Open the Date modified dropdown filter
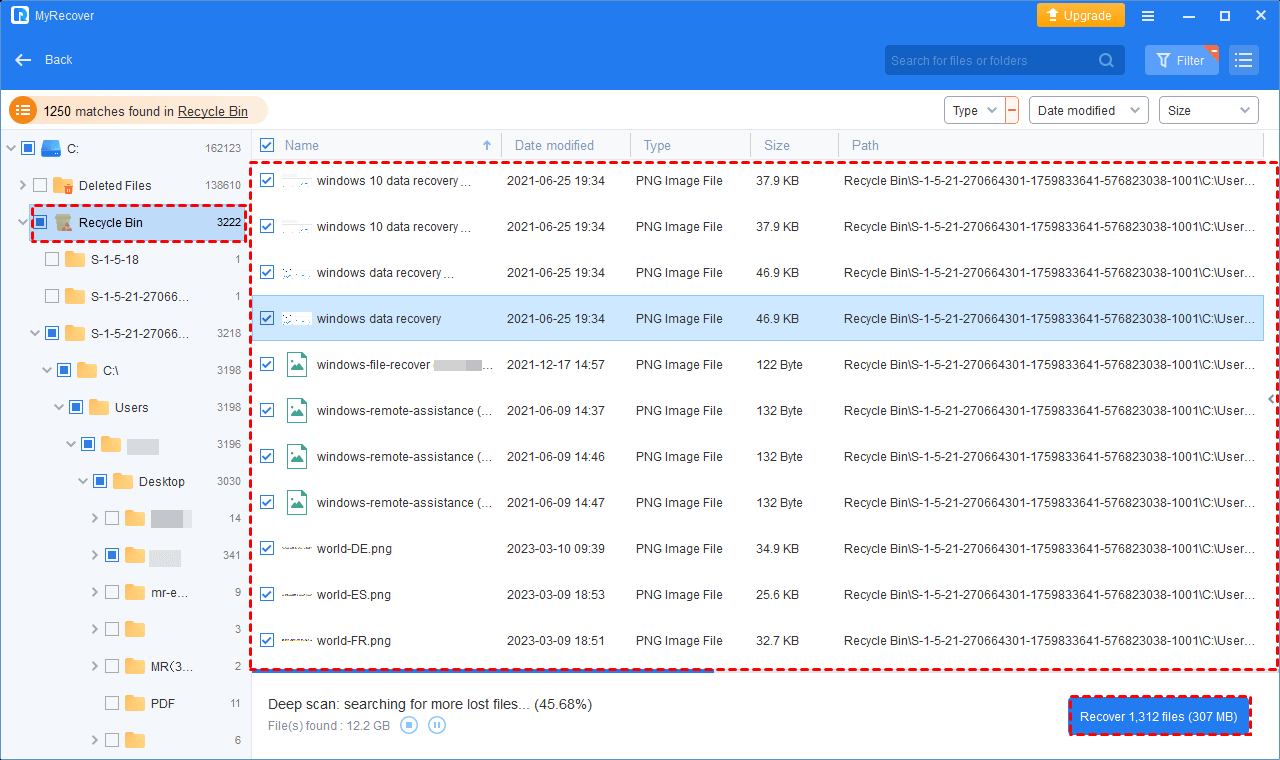 tap(1088, 110)
